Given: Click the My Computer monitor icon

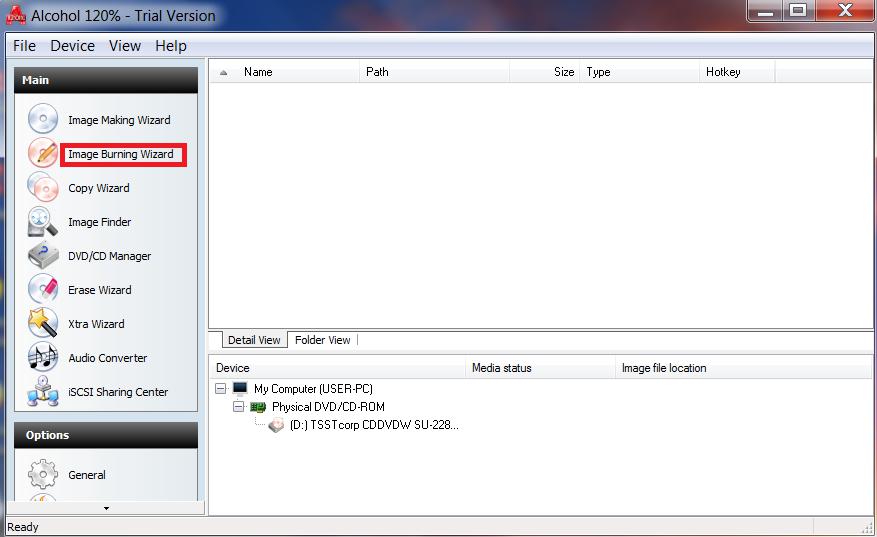Looking at the screenshot, I should click(240, 388).
